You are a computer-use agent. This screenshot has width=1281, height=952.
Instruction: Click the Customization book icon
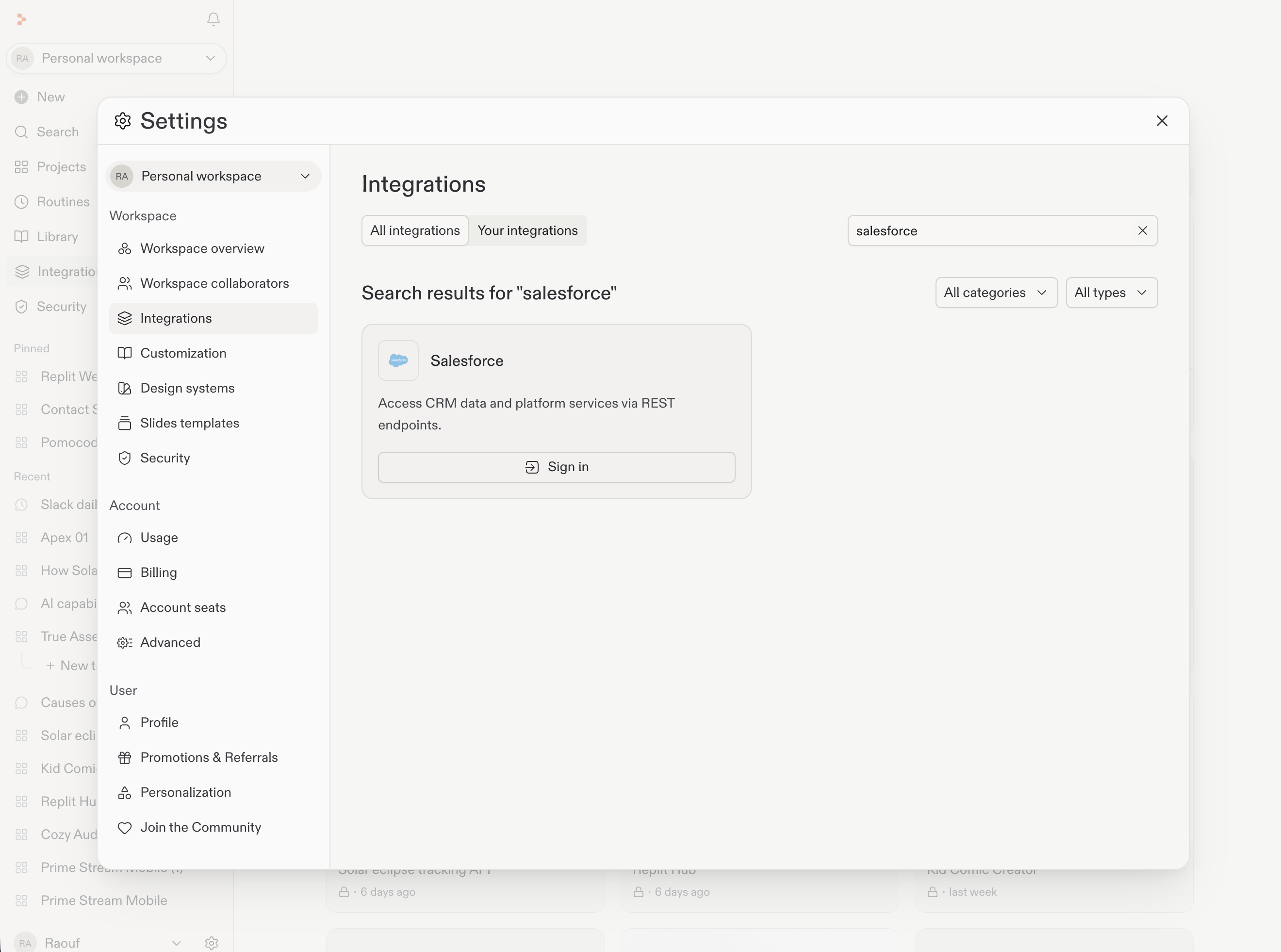click(125, 353)
